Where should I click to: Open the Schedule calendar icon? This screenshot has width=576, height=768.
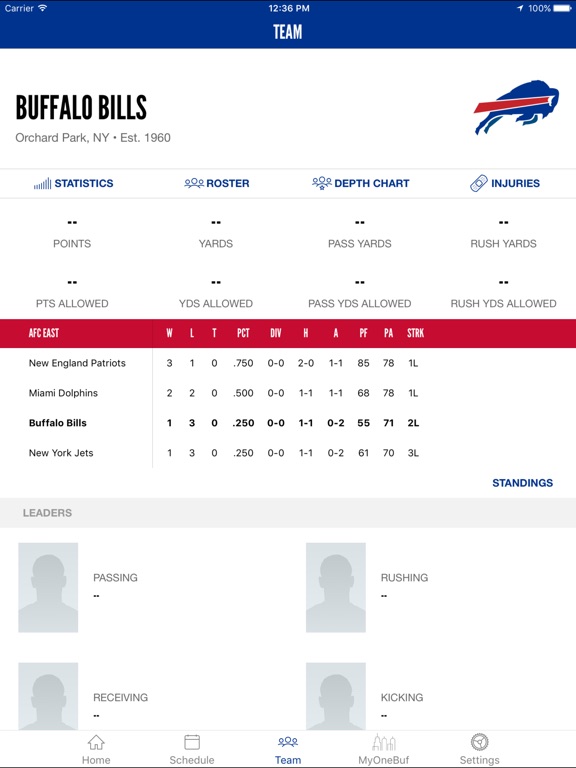192,742
